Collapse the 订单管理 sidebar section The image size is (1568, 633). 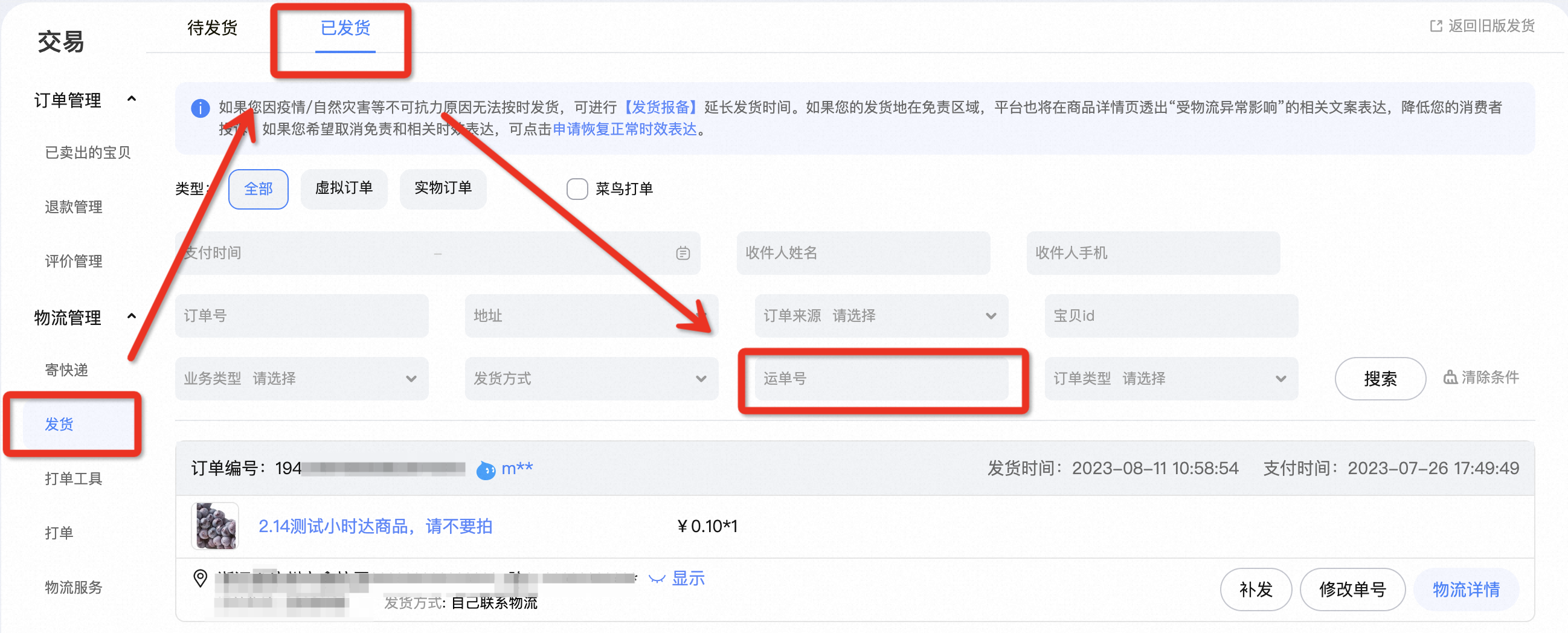coord(131,99)
